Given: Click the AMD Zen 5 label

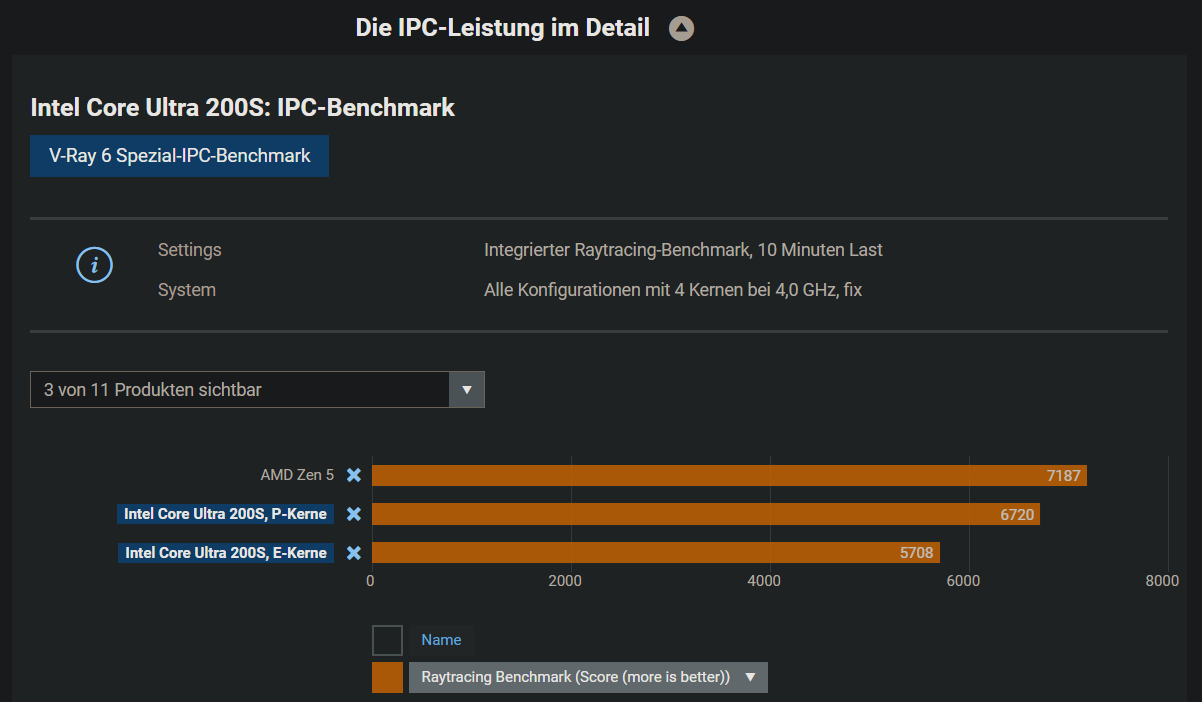Looking at the screenshot, I should tap(297, 476).
